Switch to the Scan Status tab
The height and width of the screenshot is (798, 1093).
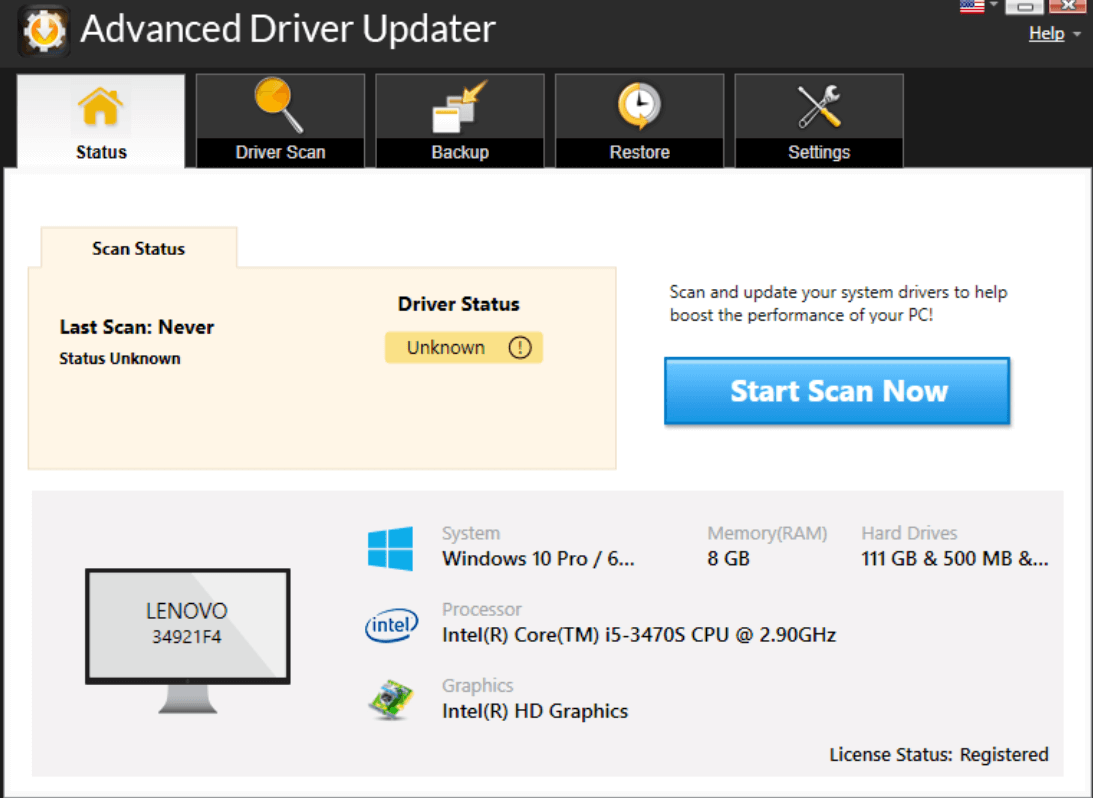point(138,248)
